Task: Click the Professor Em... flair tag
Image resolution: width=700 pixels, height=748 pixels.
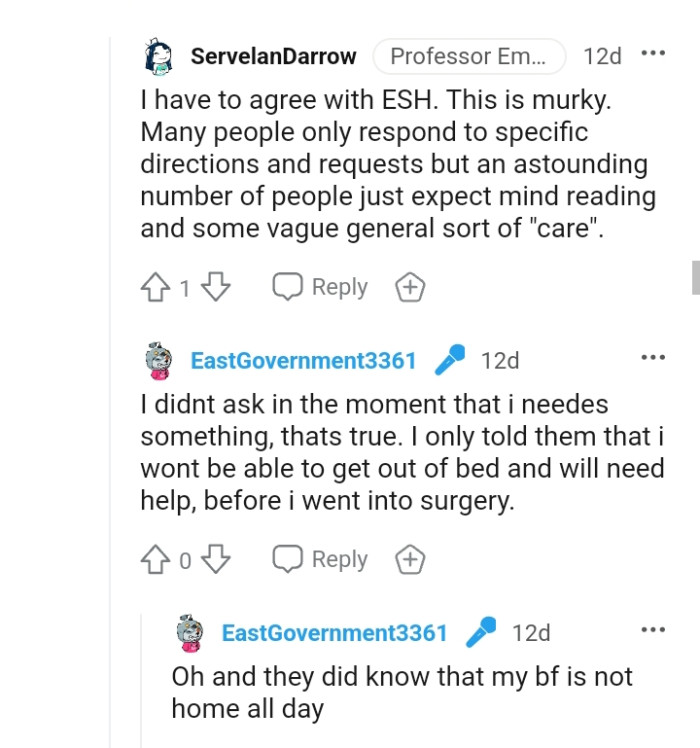Action: click(469, 57)
